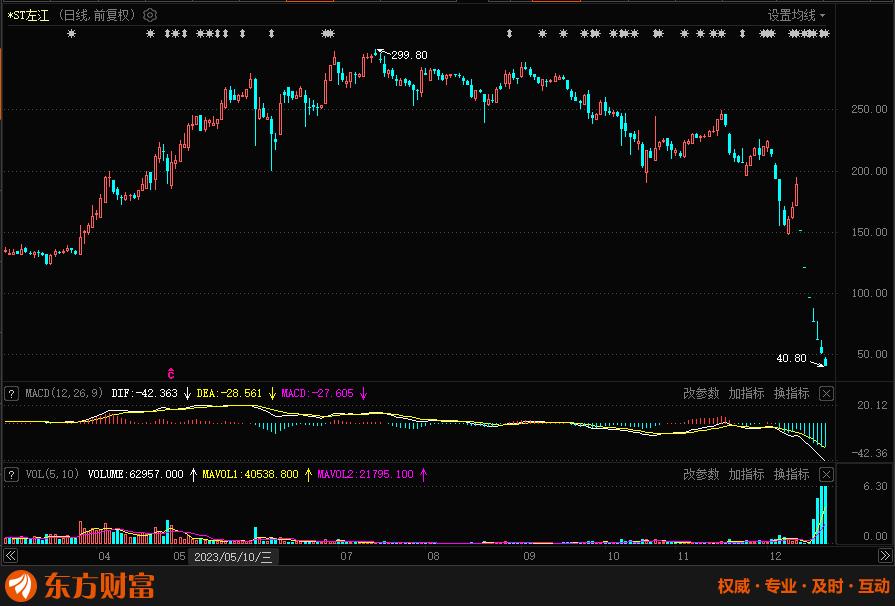Screen dimensions: 895x606
Task: Click the month 07 timeline label
Action: click(x=346, y=556)
